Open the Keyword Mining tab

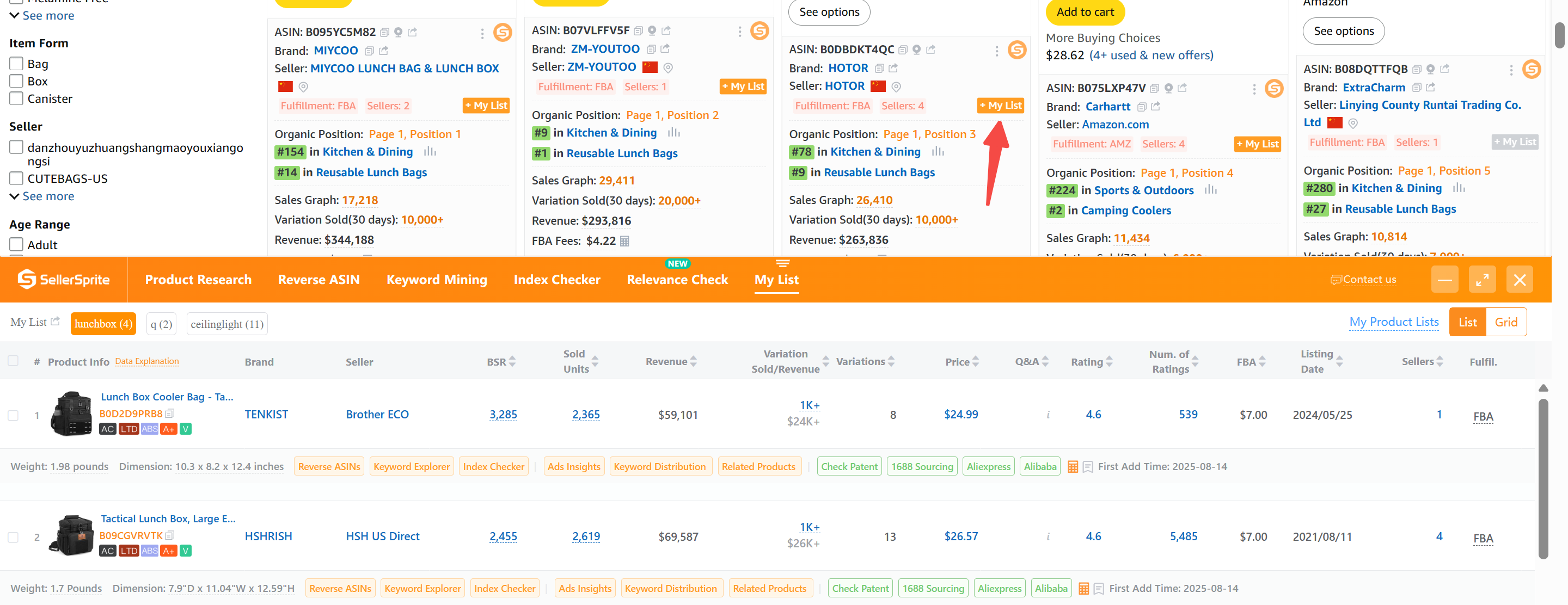click(x=437, y=280)
